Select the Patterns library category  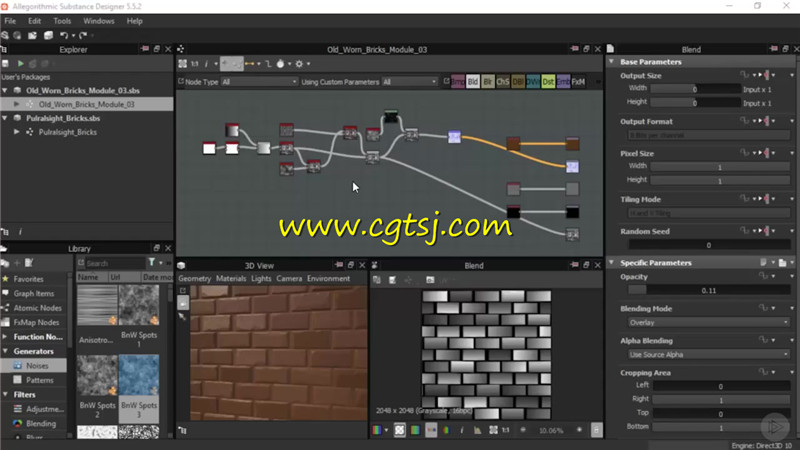(x=39, y=380)
